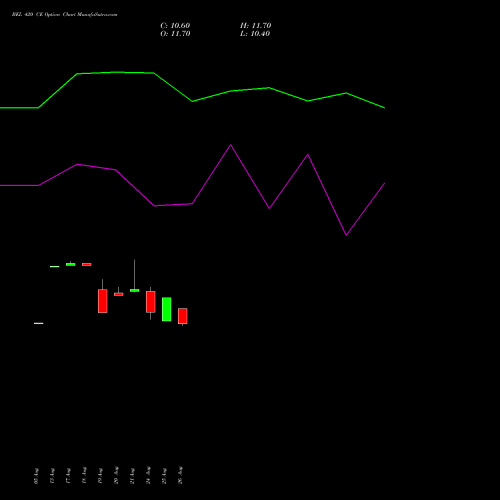Click the "19 Aug" date axis label
The width and height of the screenshot is (500, 500).
[100, 475]
